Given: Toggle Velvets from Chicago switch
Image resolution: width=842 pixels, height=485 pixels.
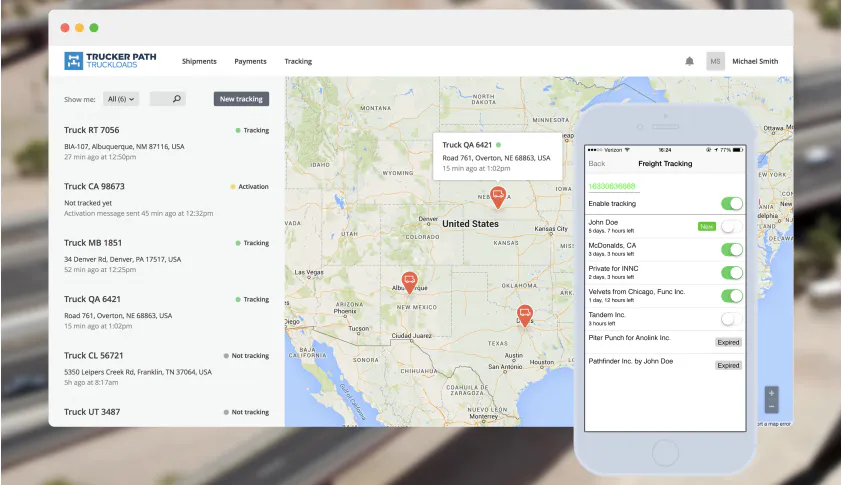Looking at the screenshot, I should click(731, 296).
